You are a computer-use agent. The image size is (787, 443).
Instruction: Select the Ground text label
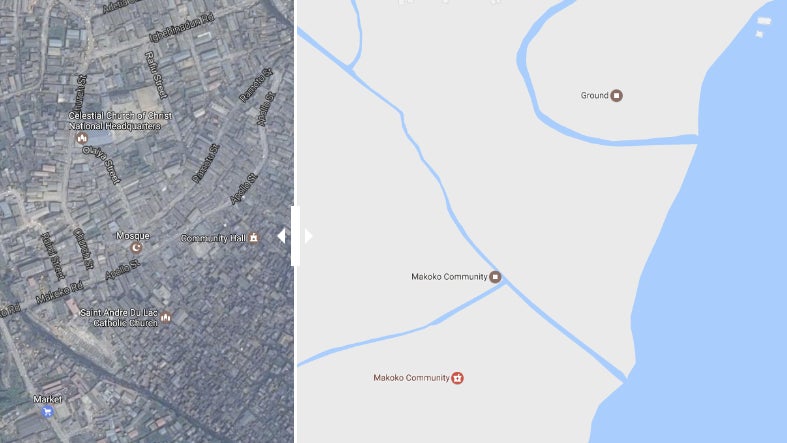[594, 95]
